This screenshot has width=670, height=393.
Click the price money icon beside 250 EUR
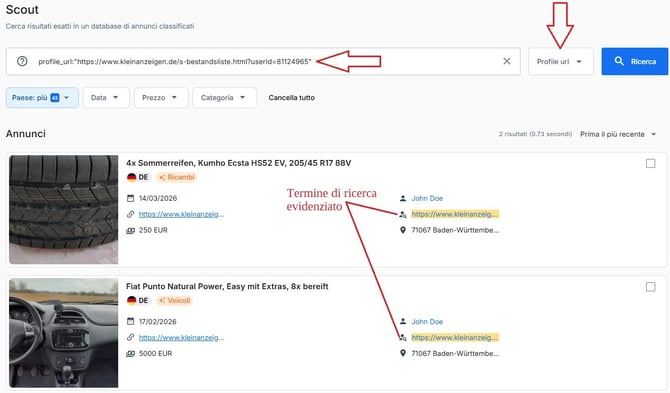click(x=130, y=231)
